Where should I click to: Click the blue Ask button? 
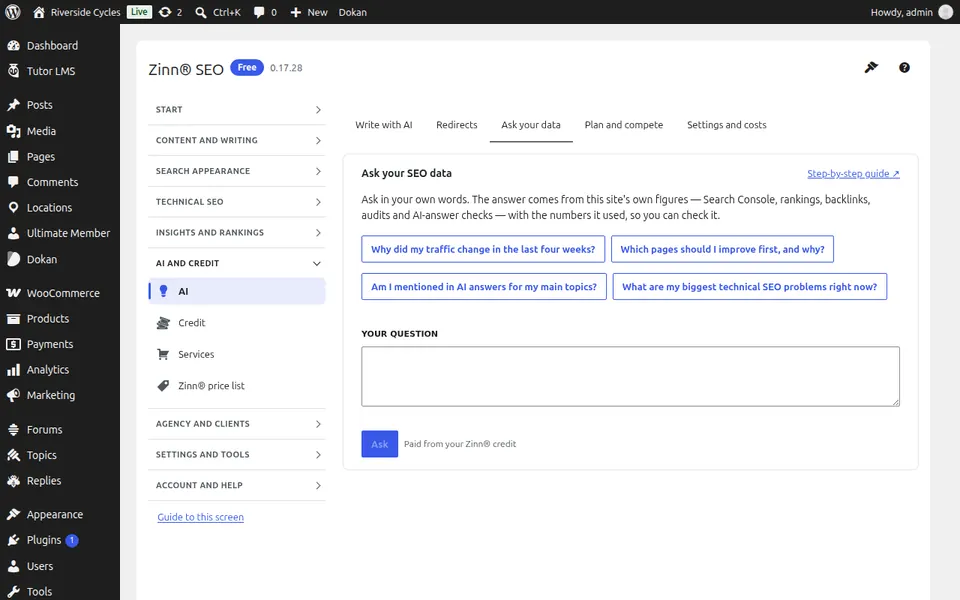(380, 444)
